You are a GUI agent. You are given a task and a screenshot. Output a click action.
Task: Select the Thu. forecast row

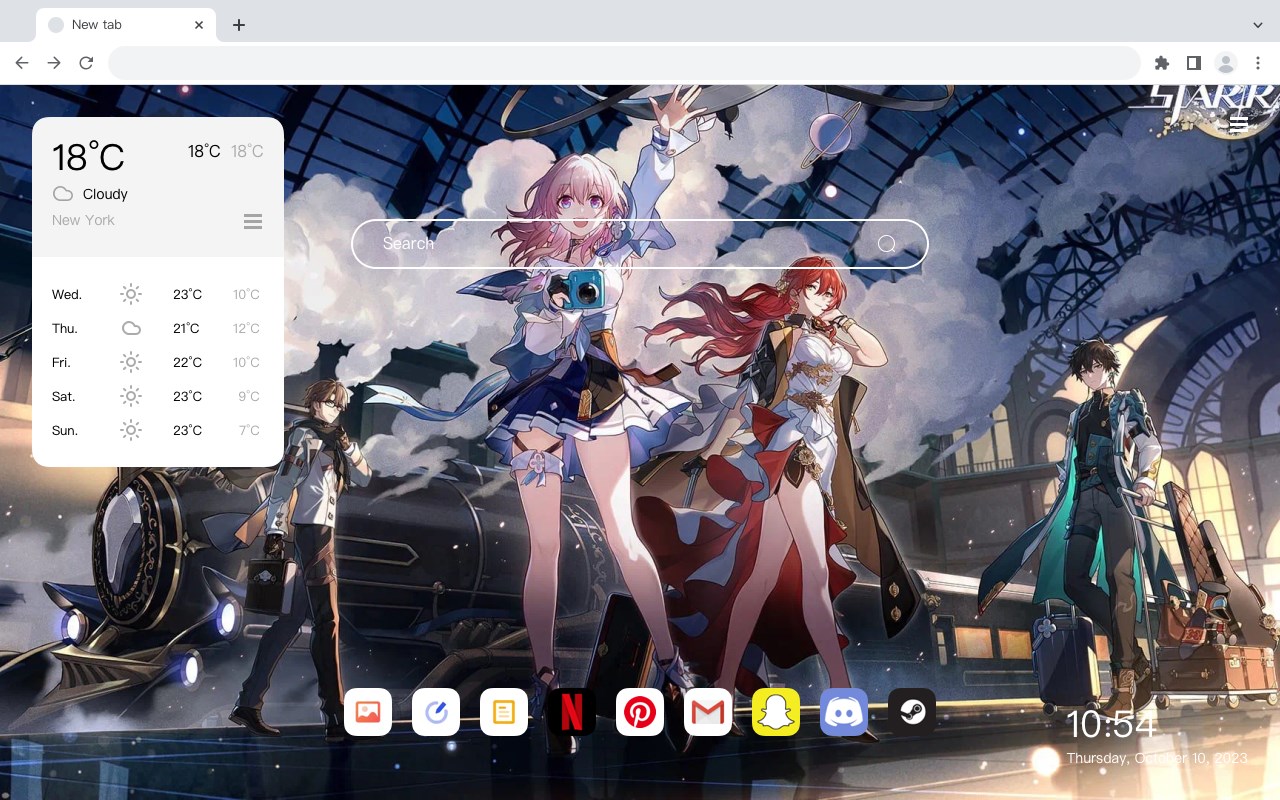point(157,328)
